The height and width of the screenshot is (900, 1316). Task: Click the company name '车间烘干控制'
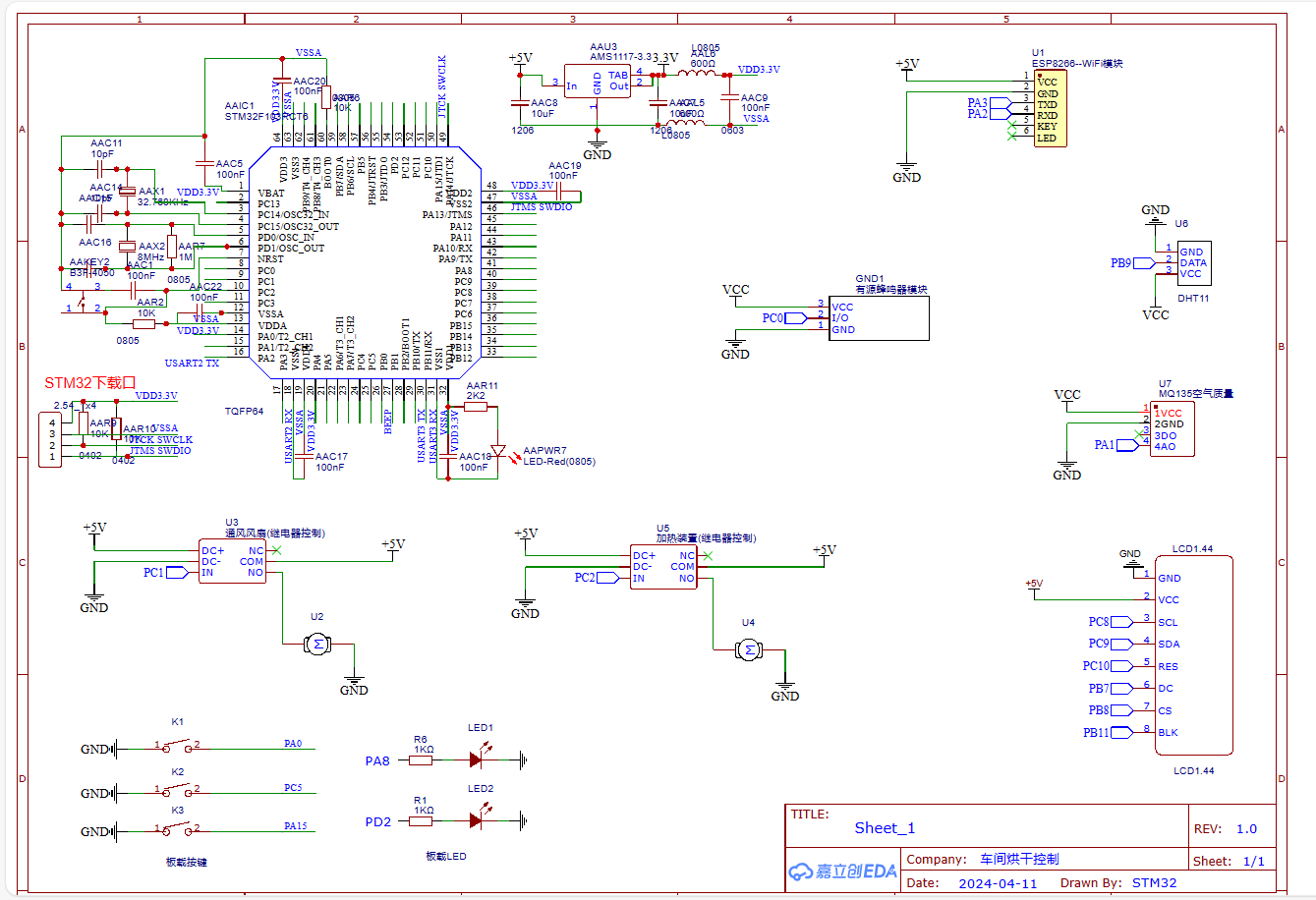pos(1019,859)
